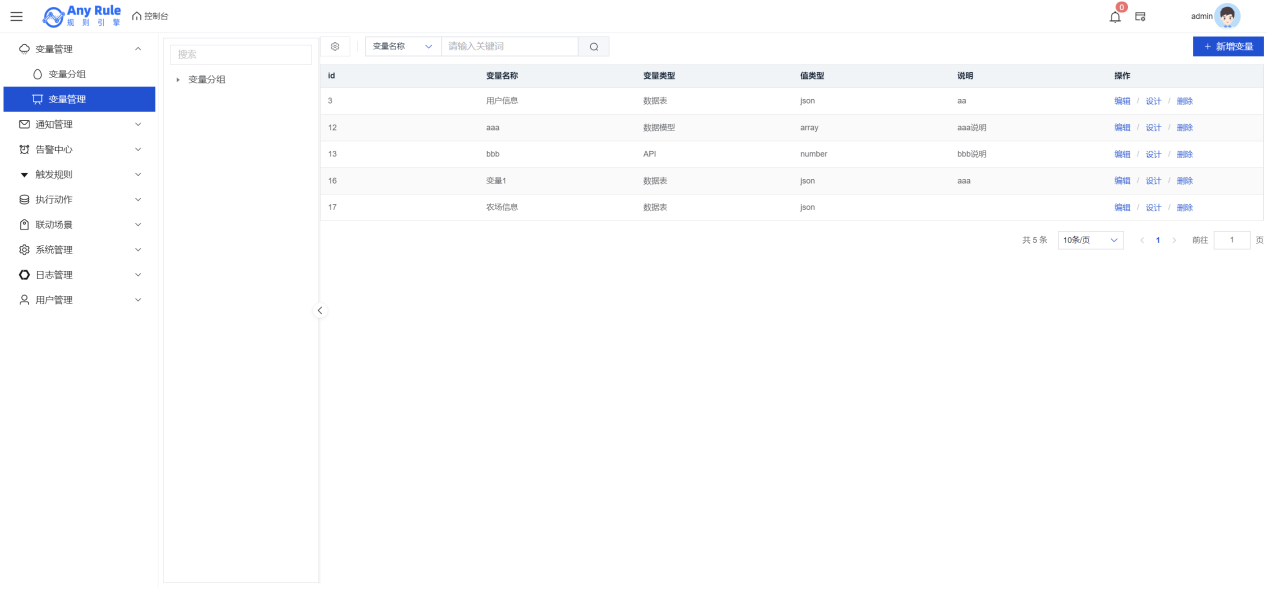Viewport: 1267px width, 594px height.
Task: Expand the 系统管理 sidebar menu
Action: click(x=78, y=250)
